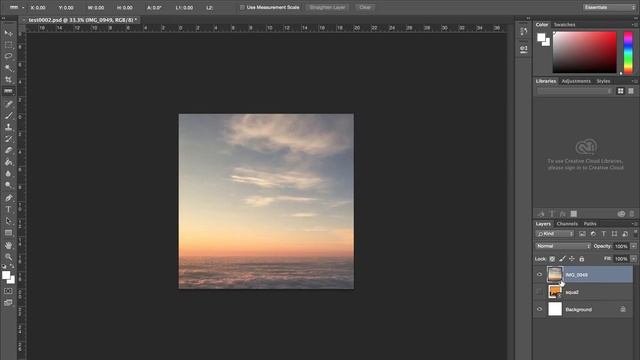Select the Brush tool
Image resolution: width=640 pixels, height=360 pixels.
click(8, 116)
